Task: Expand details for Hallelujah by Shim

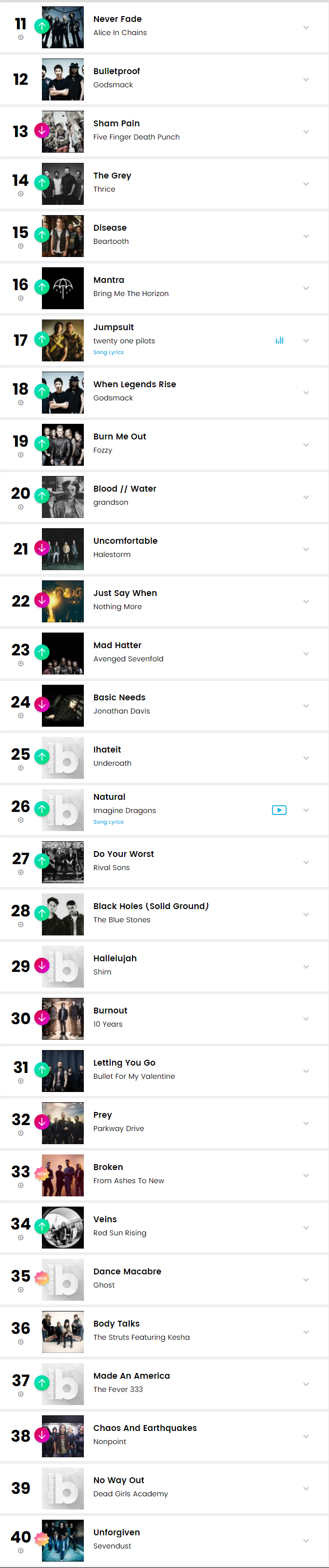Action: click(x=306, y=967)
